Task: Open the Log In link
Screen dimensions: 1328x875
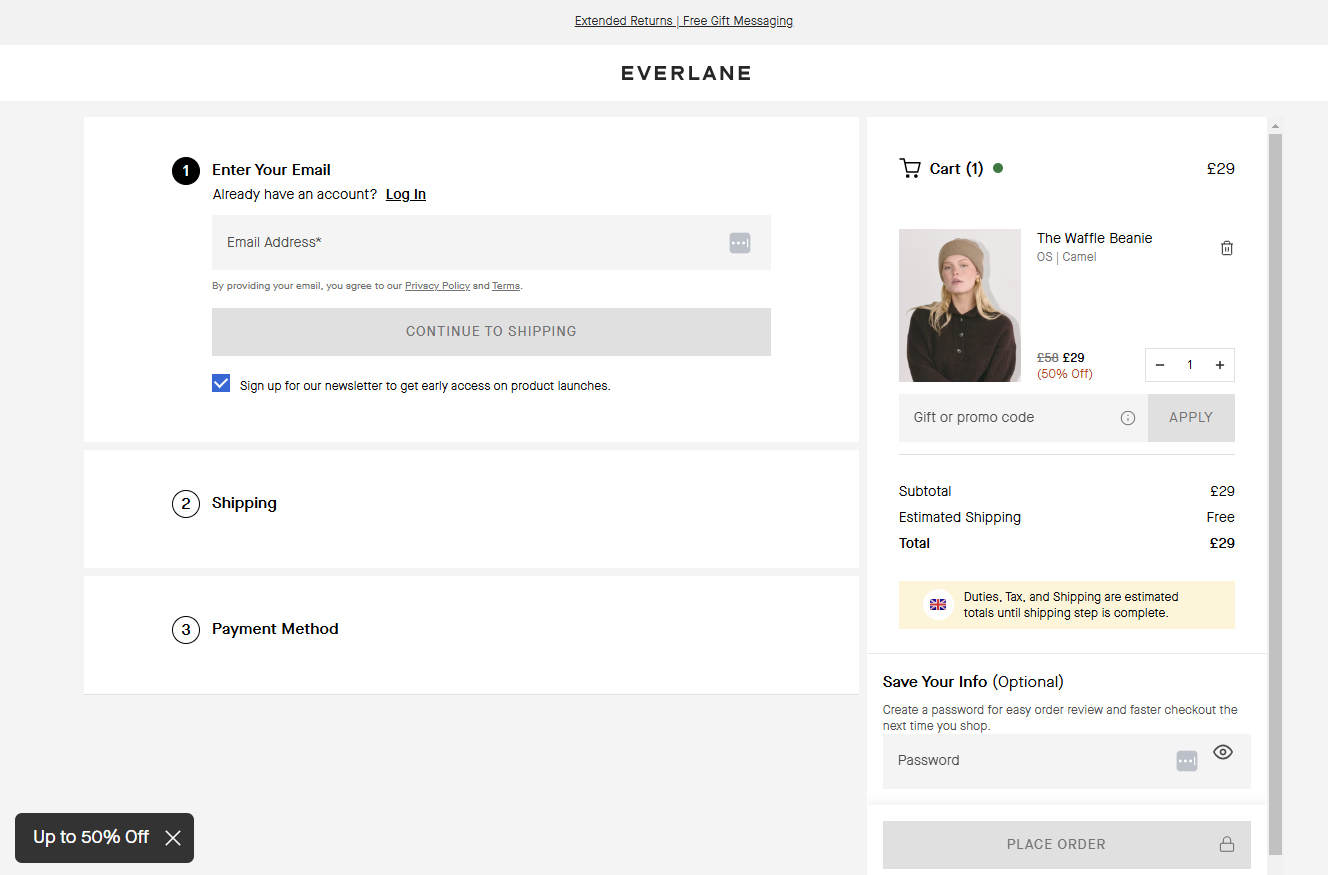Action: pyautogui.click(x=406, y=194)
